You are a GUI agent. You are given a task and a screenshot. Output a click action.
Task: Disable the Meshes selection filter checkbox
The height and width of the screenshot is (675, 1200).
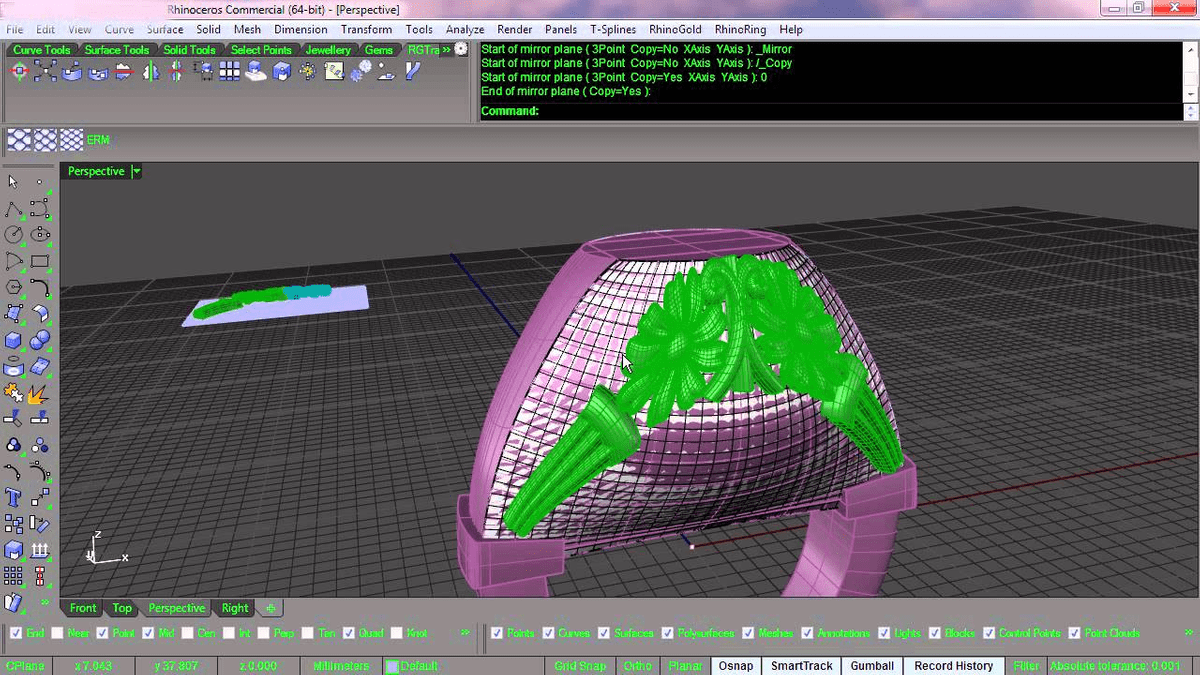[749, 633]
